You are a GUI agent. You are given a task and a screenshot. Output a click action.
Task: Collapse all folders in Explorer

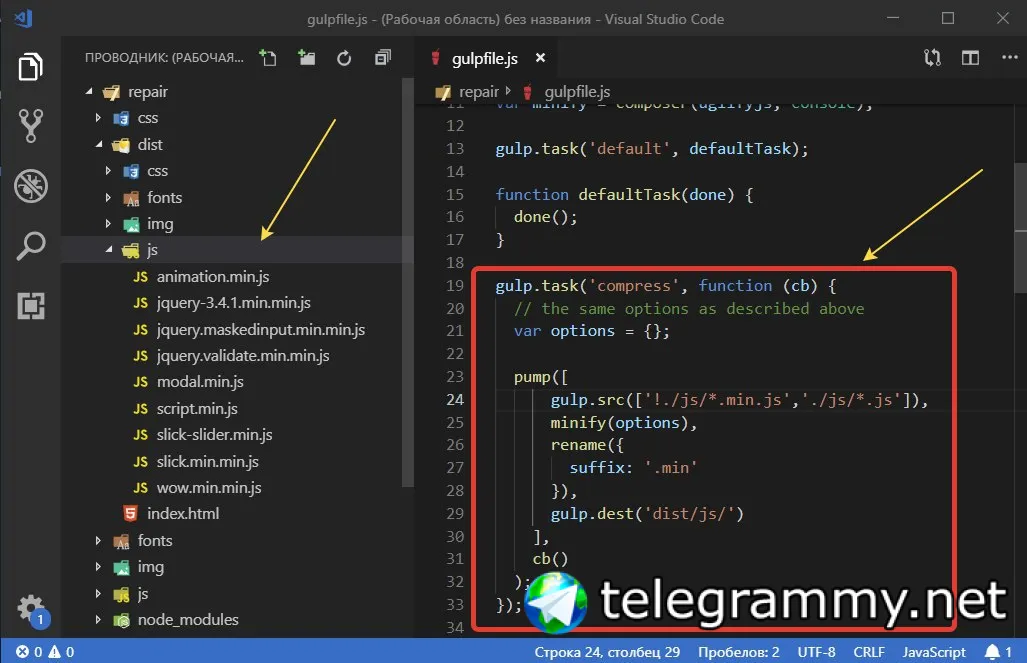pyautogui.click(x=383, y=58)
